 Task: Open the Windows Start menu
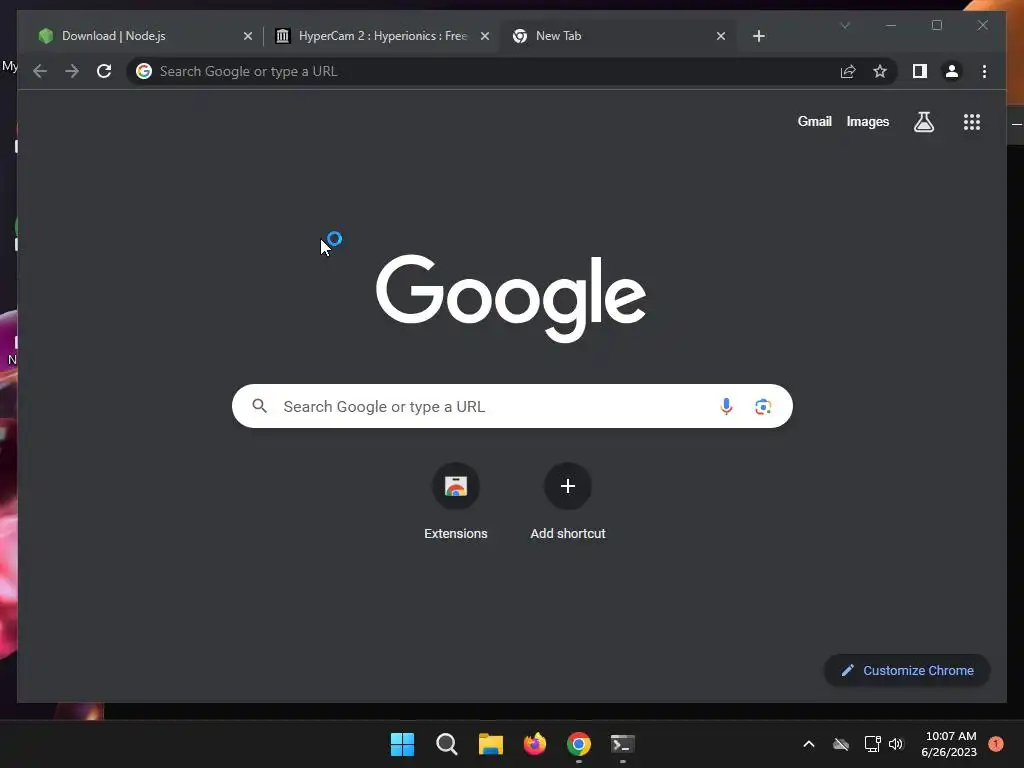point(402,744)
